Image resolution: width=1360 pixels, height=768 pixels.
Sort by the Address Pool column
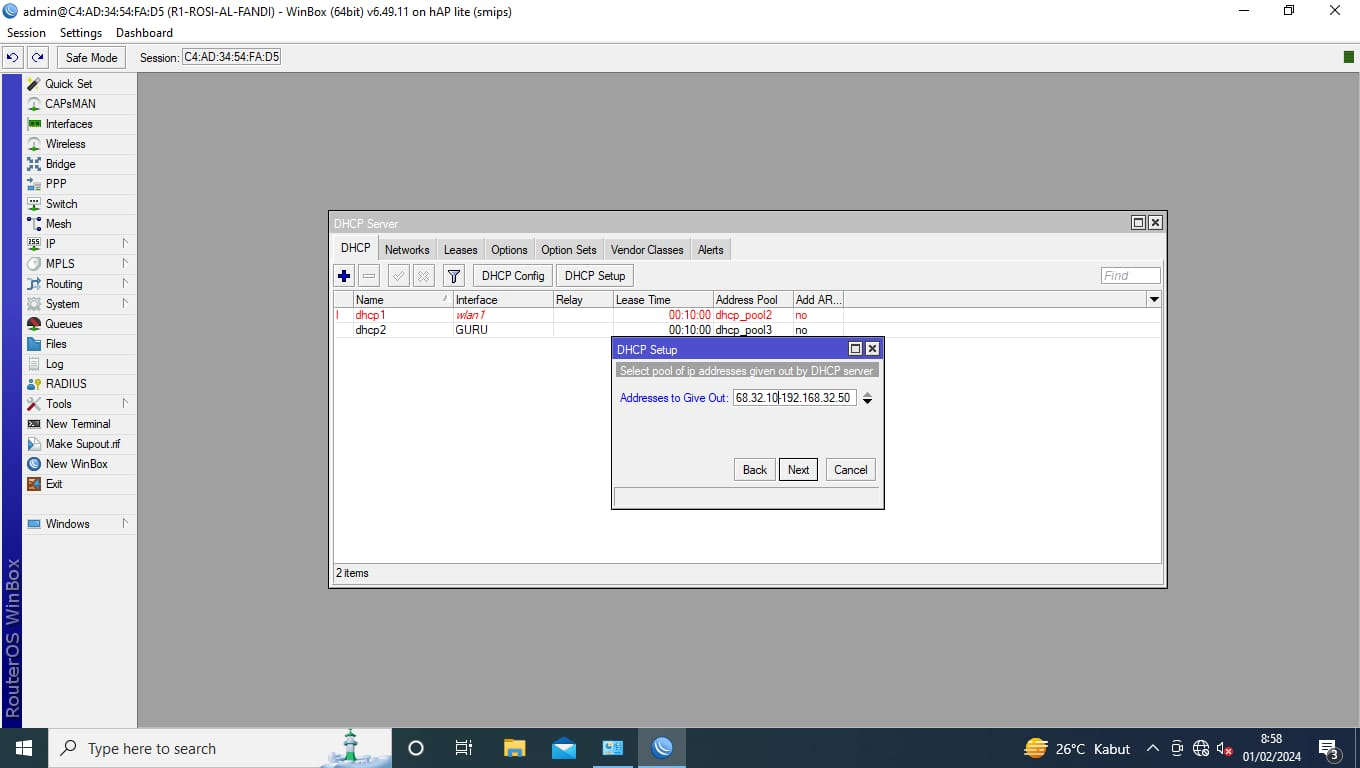[753, 300]
